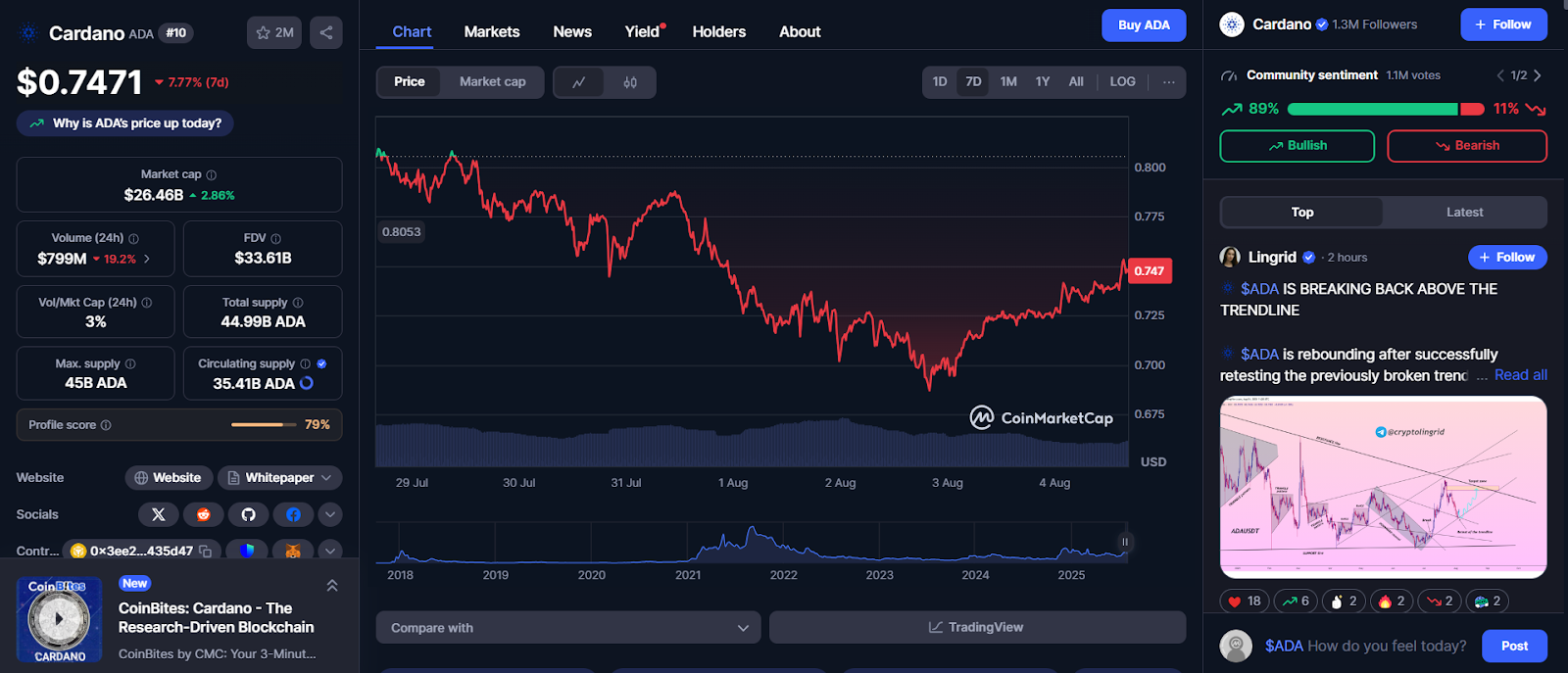Screen dimensions: 1568x673
Task: Click the share icon next to the watchlist star
Action: point(326,32)
